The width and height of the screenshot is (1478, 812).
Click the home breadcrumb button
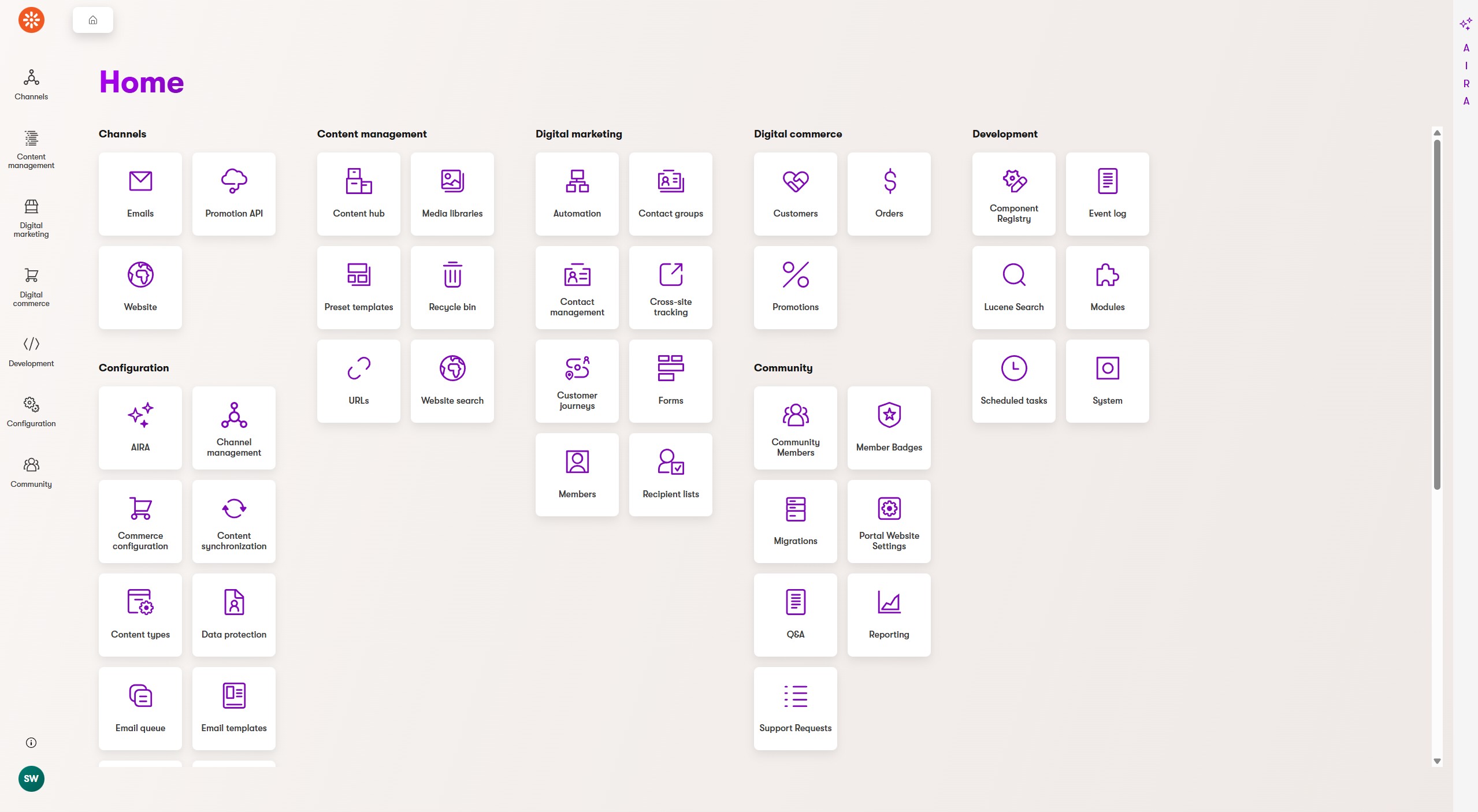(x=92, y=20)
